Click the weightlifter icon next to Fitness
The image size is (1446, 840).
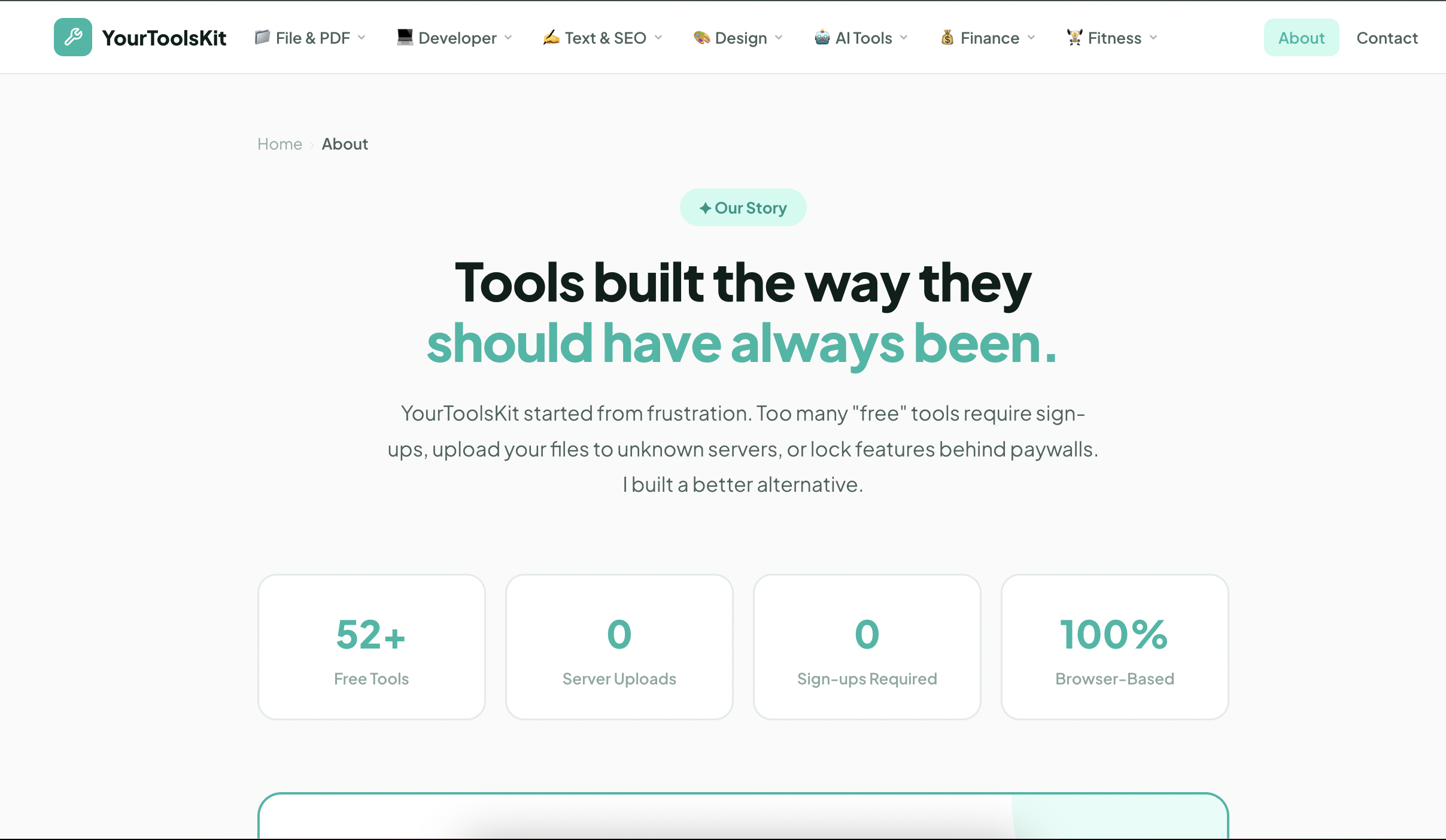(x=1074, y=37)
